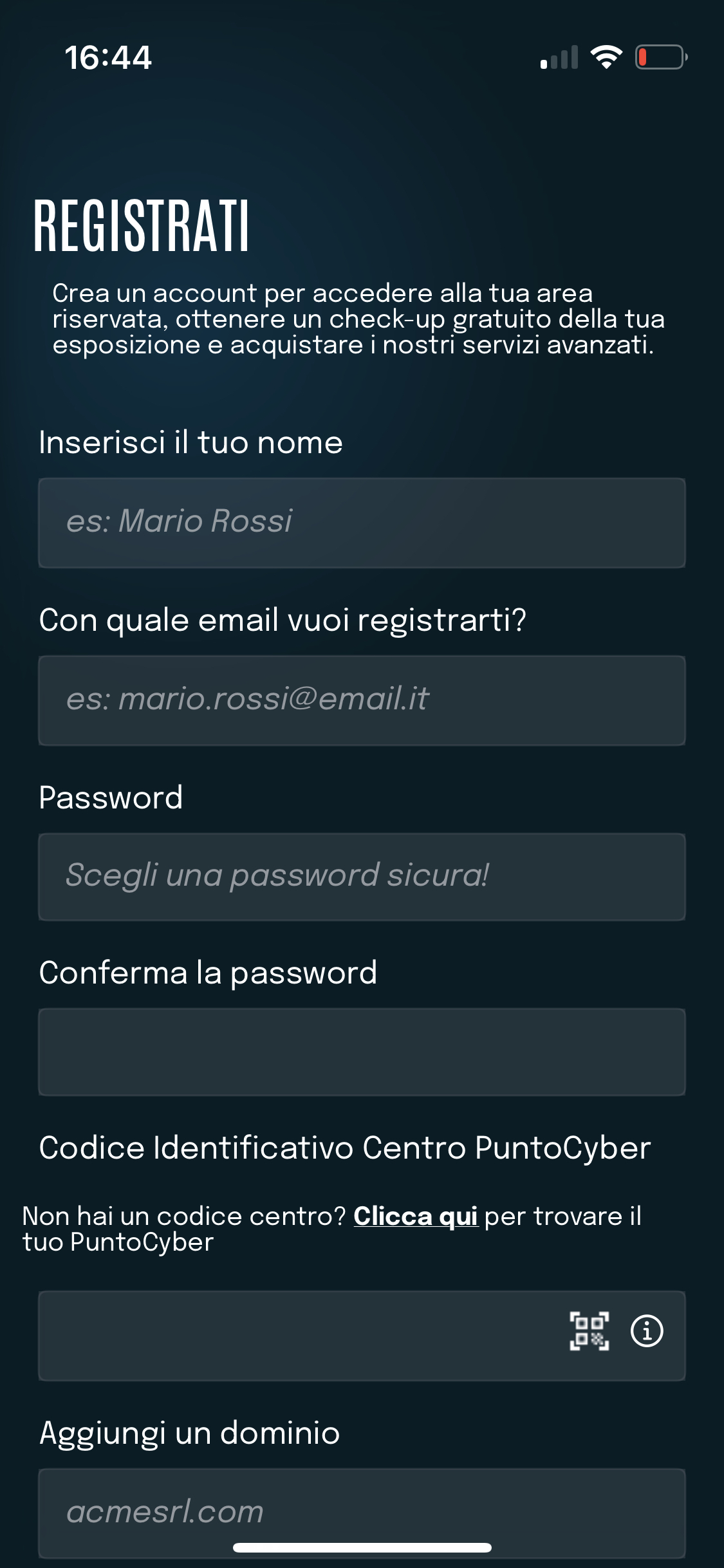Tap the 'Aggiungi un dominio' label

tap(190, 1432)
